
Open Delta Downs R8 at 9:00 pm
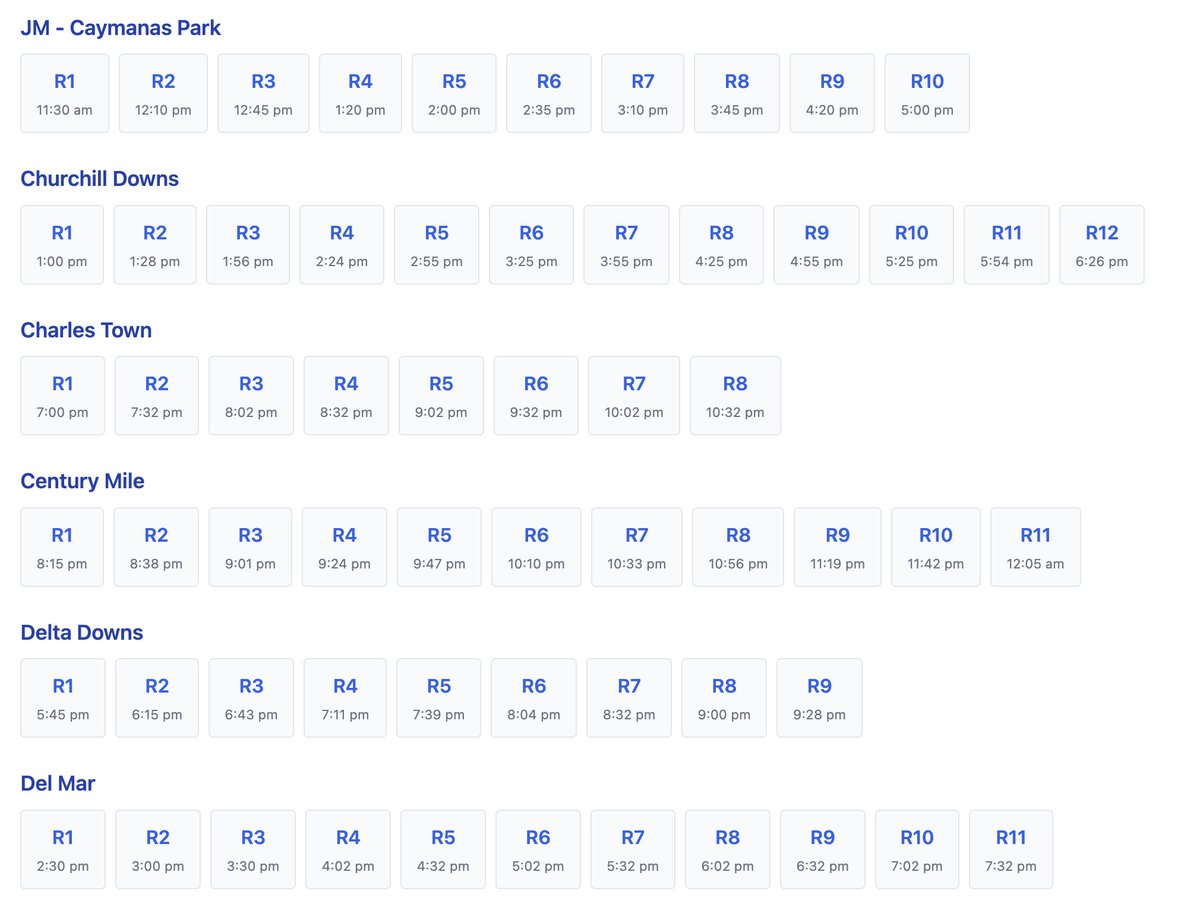pos(724,698)
